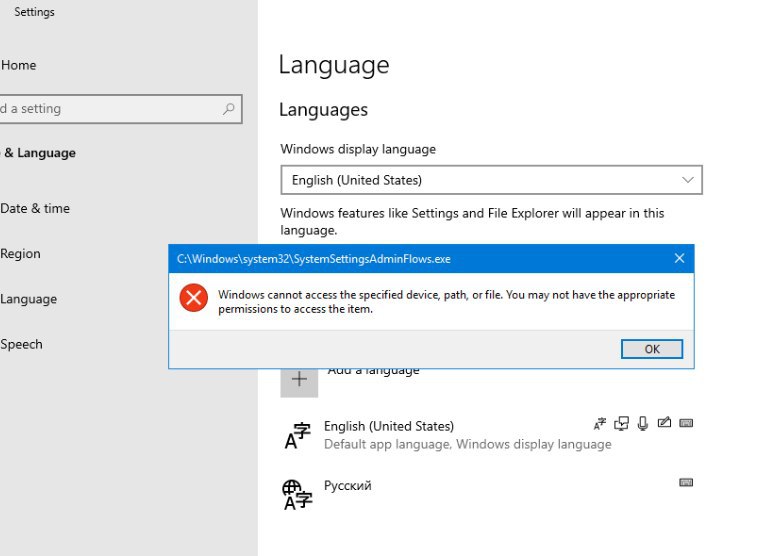Click the English language A-character icon
The width and height of the screenshot is (776, 556).
(x=297, y=436)
